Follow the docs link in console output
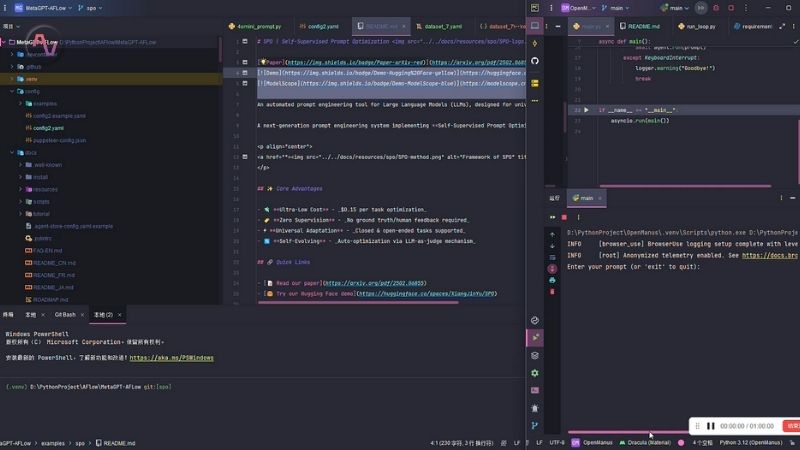The image size is (800, 450). [770, 256]
